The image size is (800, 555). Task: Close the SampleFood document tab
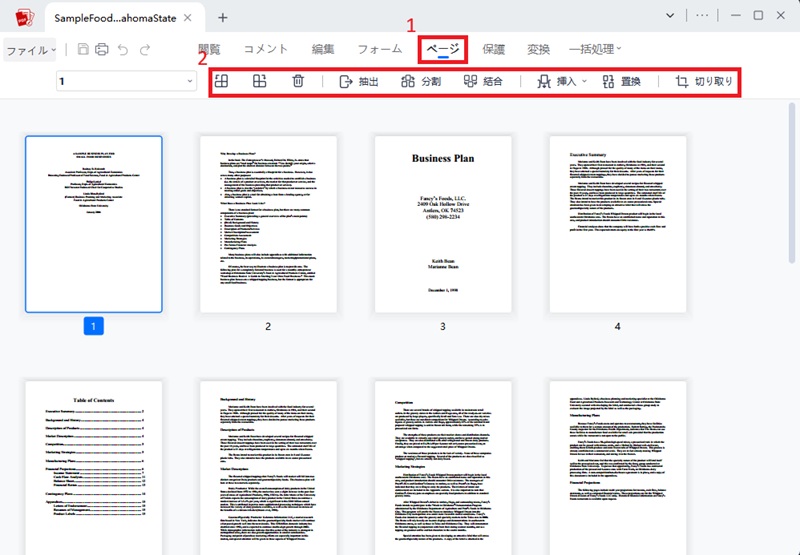coord(188,18)
